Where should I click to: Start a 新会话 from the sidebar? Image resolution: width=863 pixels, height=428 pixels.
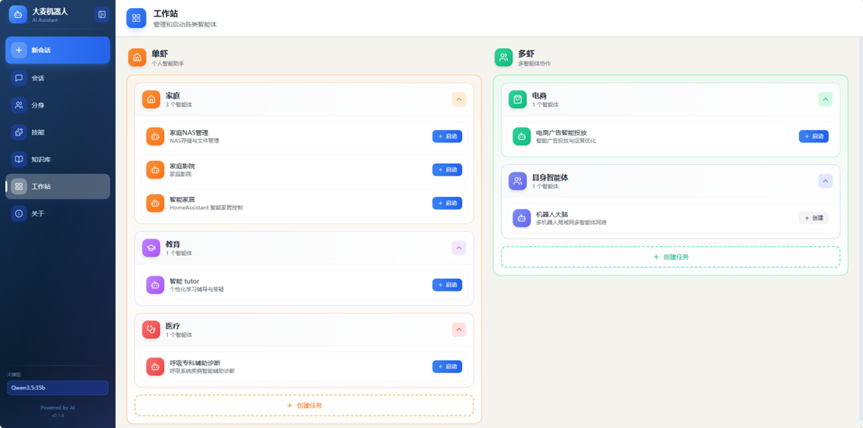tap(57, 50)
